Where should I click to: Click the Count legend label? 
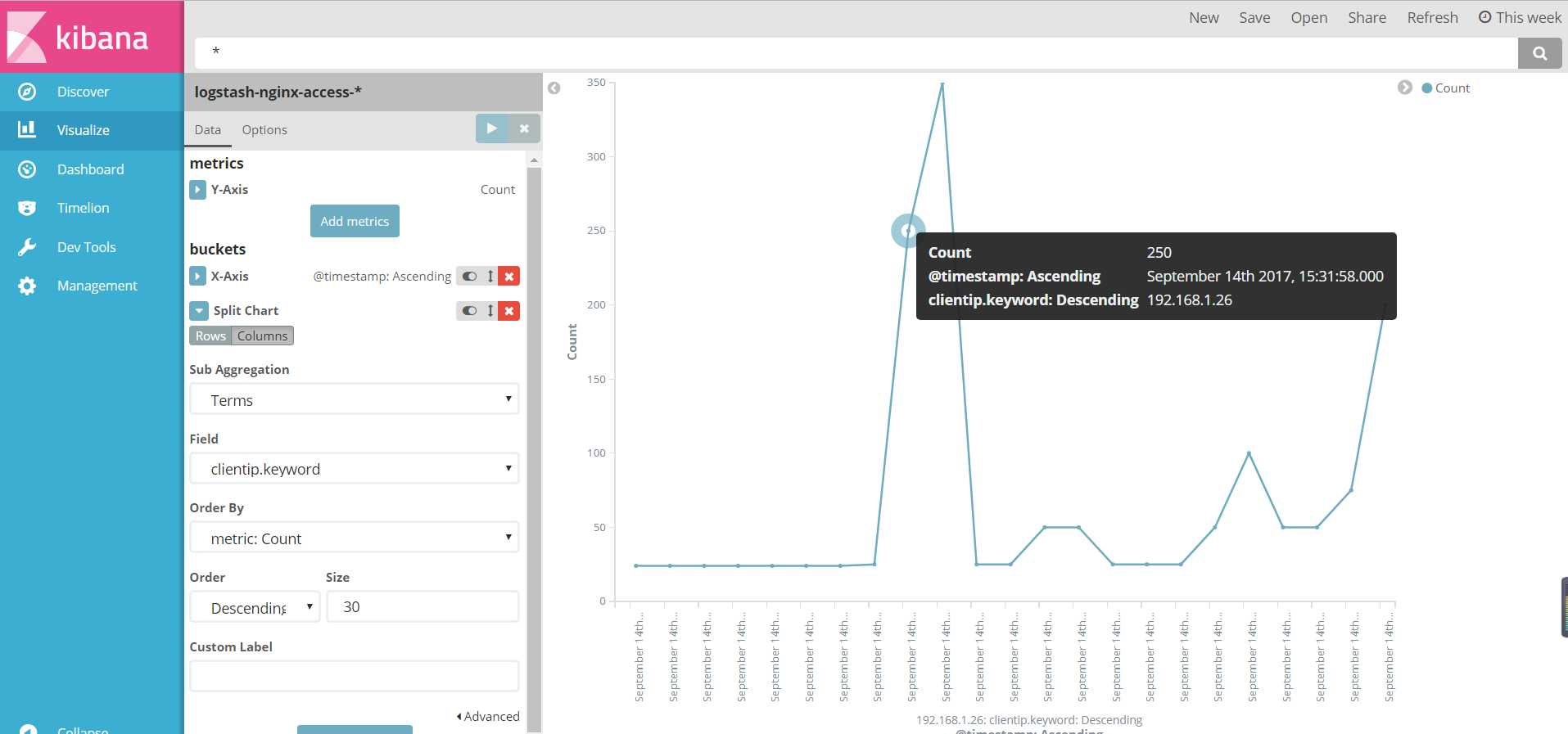pyautogui.click(x=1453, y=88)
